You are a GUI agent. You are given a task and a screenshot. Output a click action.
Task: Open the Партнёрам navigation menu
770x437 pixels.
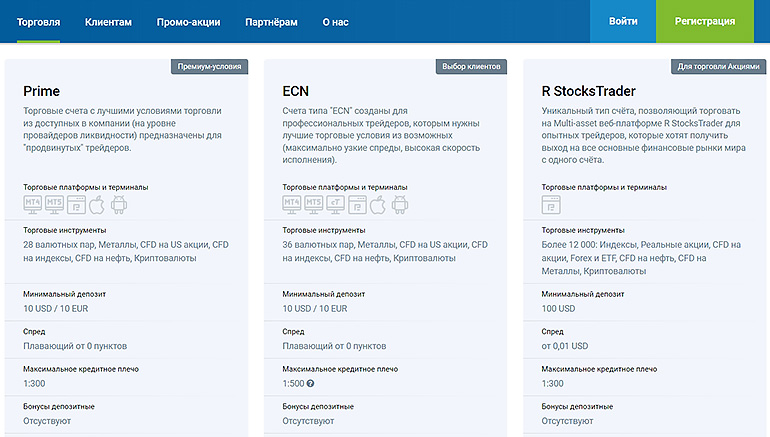click(x=272, y=22)
